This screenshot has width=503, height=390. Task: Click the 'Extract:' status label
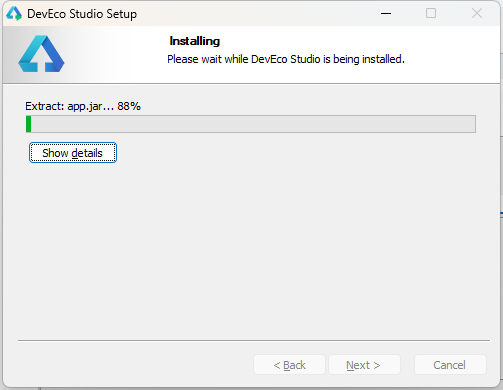tap(45, 106)
